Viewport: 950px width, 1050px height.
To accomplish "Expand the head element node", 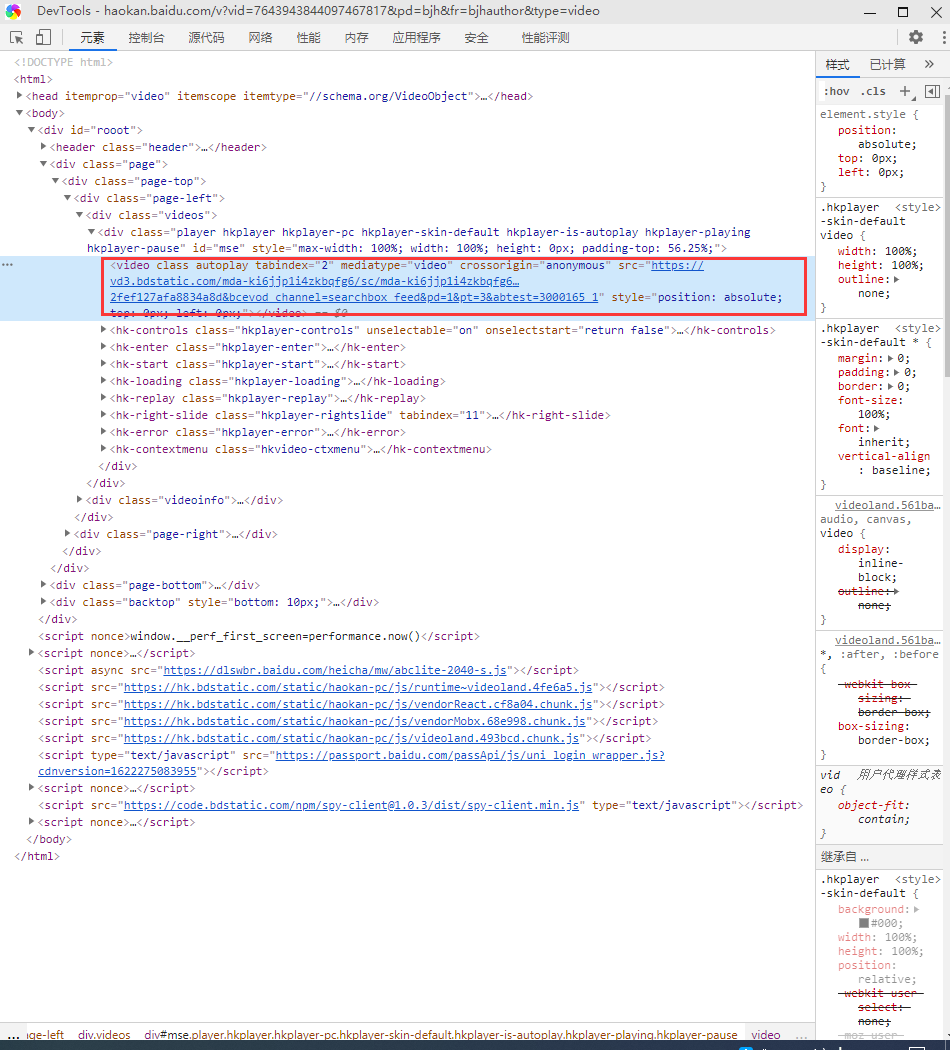I will [x=19, y=96].
